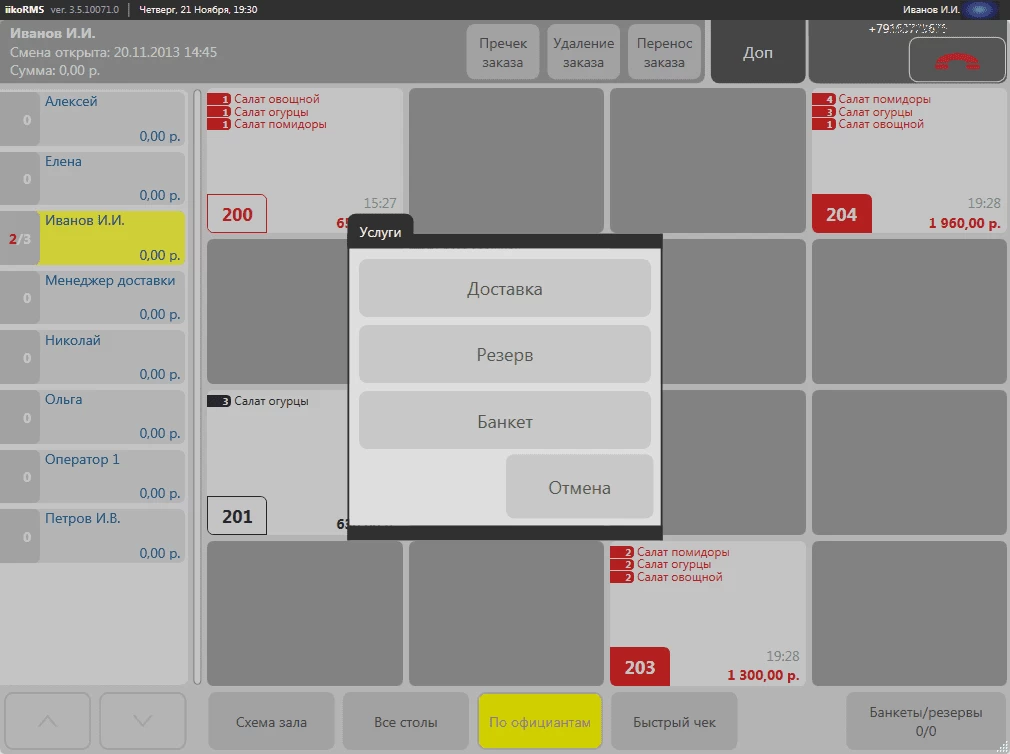
Task: Click the up arrow scroll button
Action: 47,721
